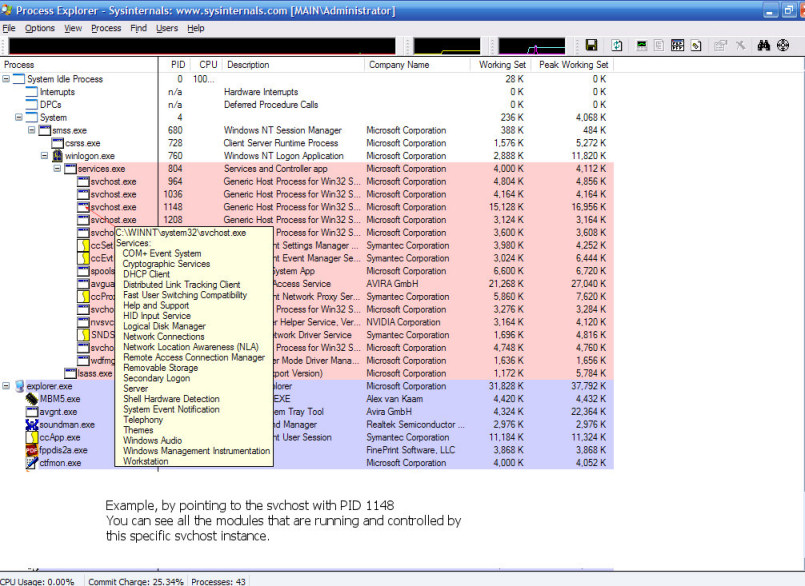Screen dimensions: 805x586
Task: Click 'Alex van Kaam' company name cell
Action: point(394,399)
